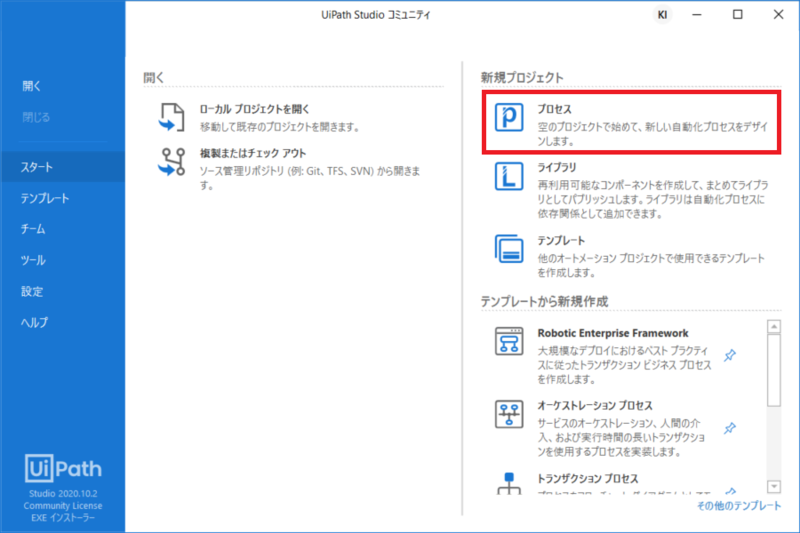Minimize the UiPath Studio window
The height and width of the screenshot is (533, 800).
696,15
